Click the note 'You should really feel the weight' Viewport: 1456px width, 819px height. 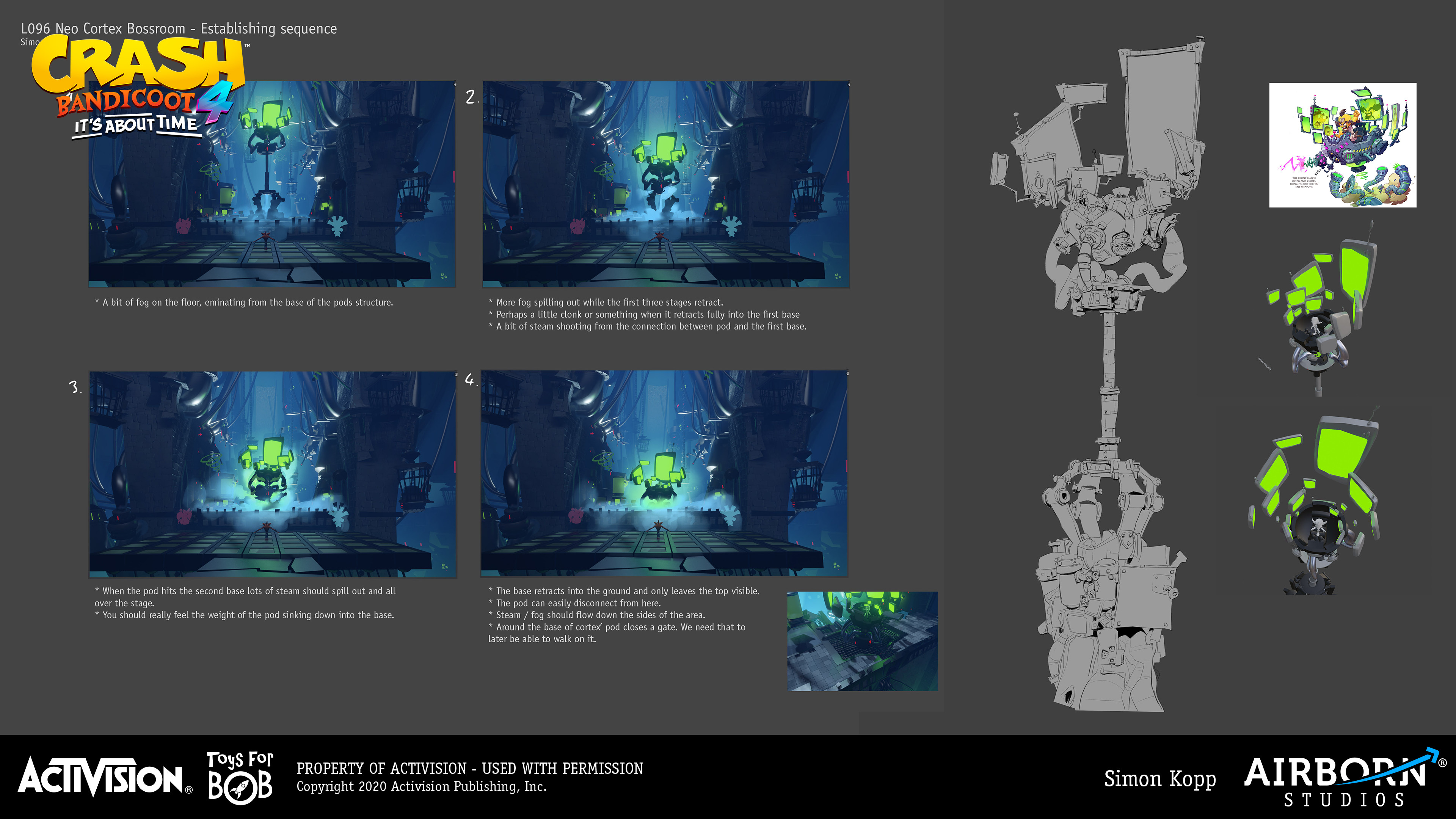(x=244, y=615)
